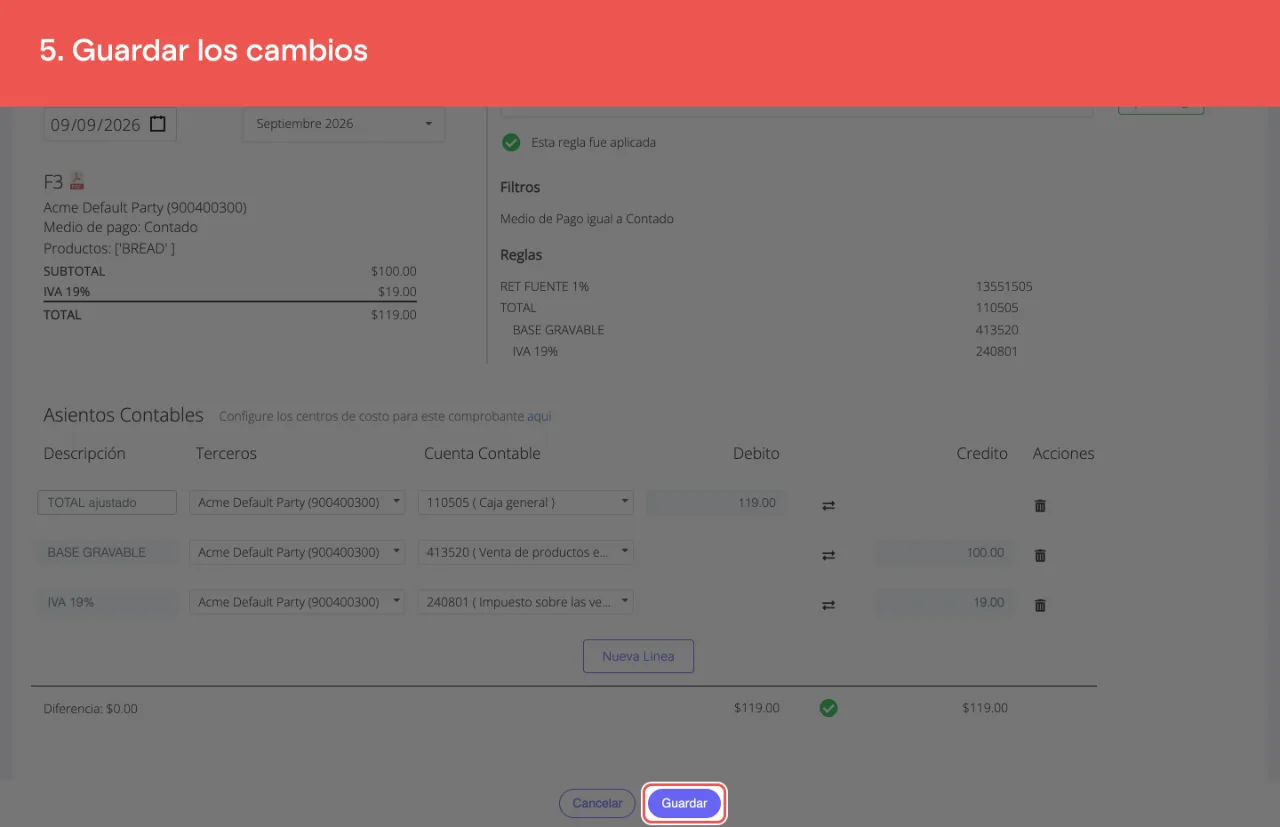Swap debit and credit on IVA 19% row
The height and width of the screenshot is (827, 1280).
828,605
